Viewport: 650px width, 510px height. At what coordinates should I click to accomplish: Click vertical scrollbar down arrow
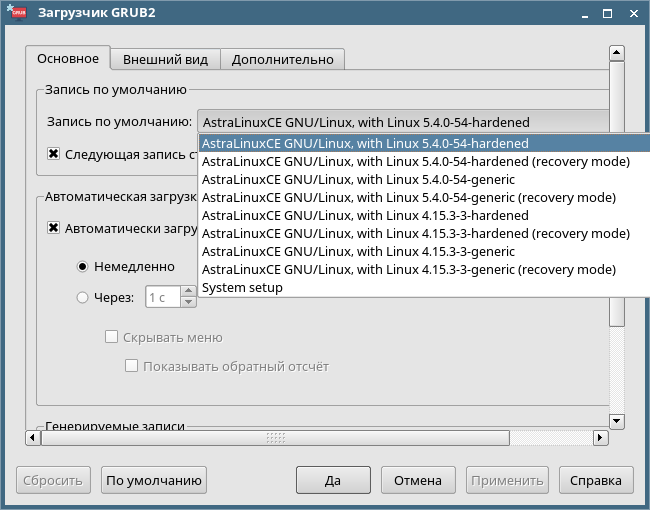coord(617,421)
